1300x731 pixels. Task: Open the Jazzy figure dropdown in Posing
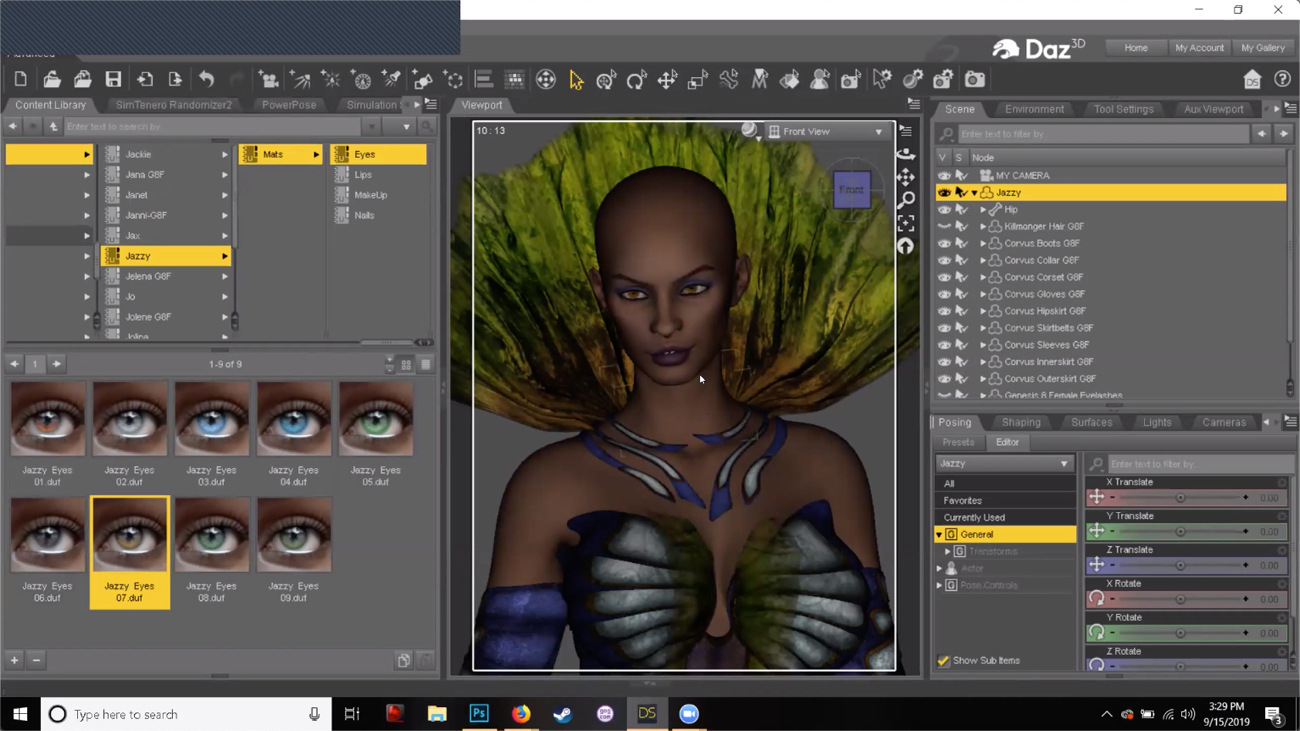tap(1004, 463)
